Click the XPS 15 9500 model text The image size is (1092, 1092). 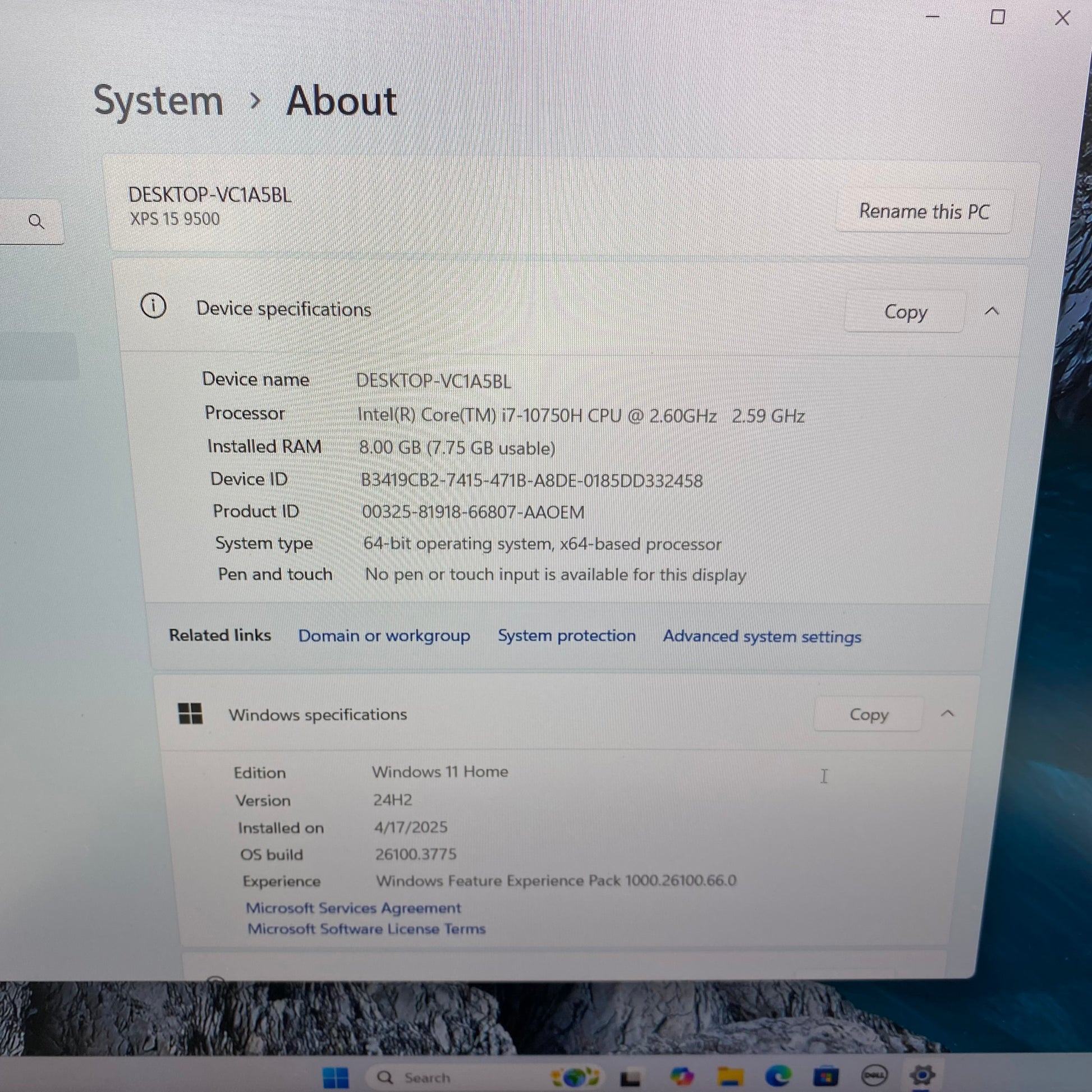(x=175, y=219)
